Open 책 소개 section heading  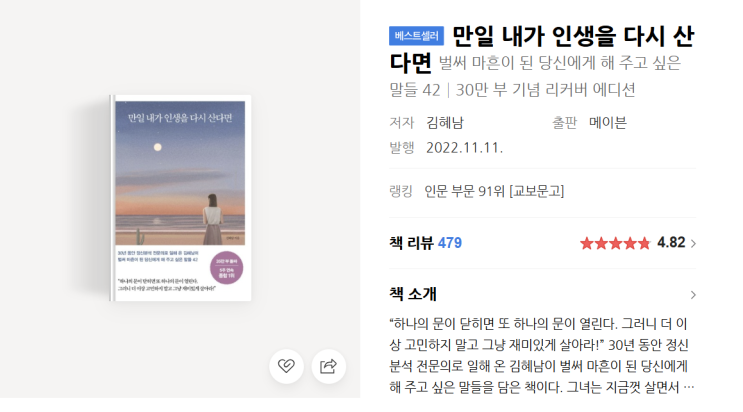click(x=413, y=294)
